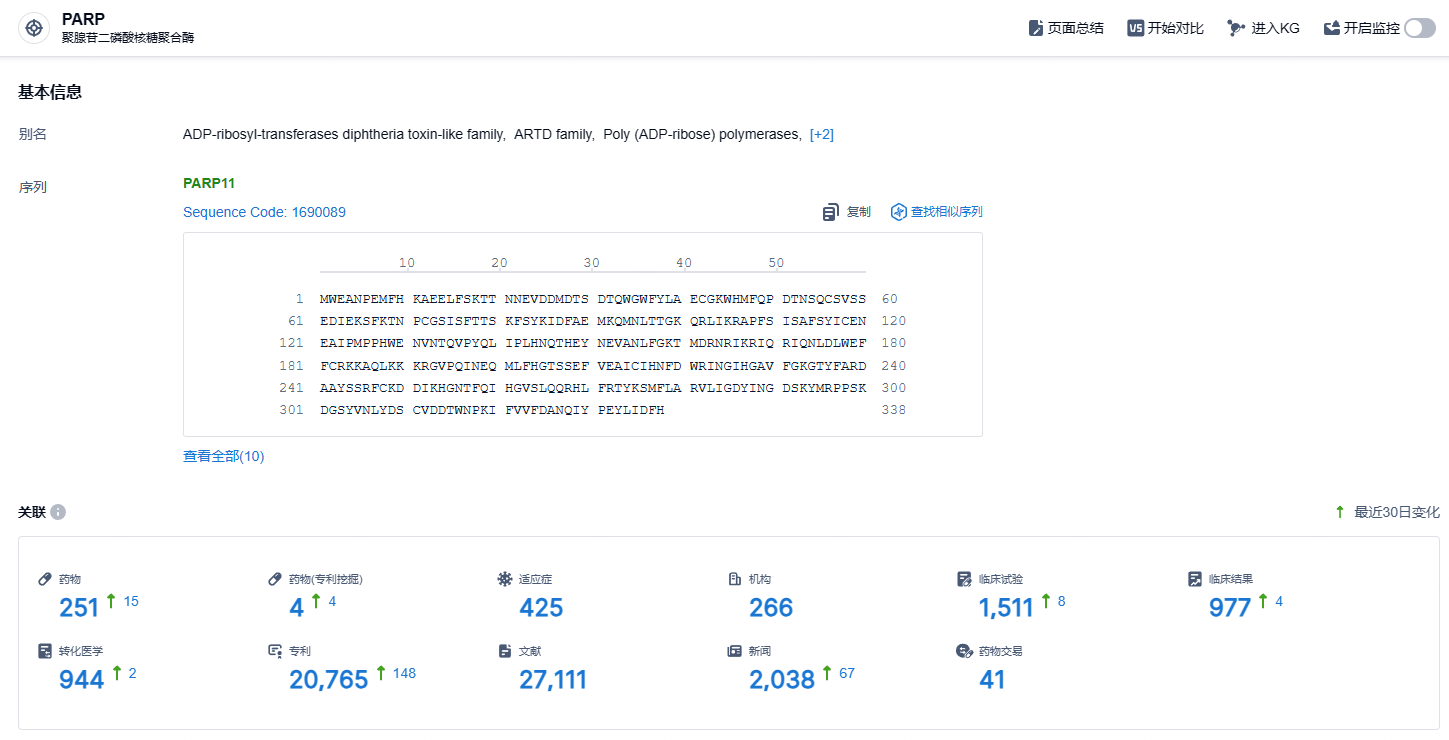Click the 8 increase beside clinical trials
This screenshot has height=740, width=1449.
click(x=1061, y=601)
